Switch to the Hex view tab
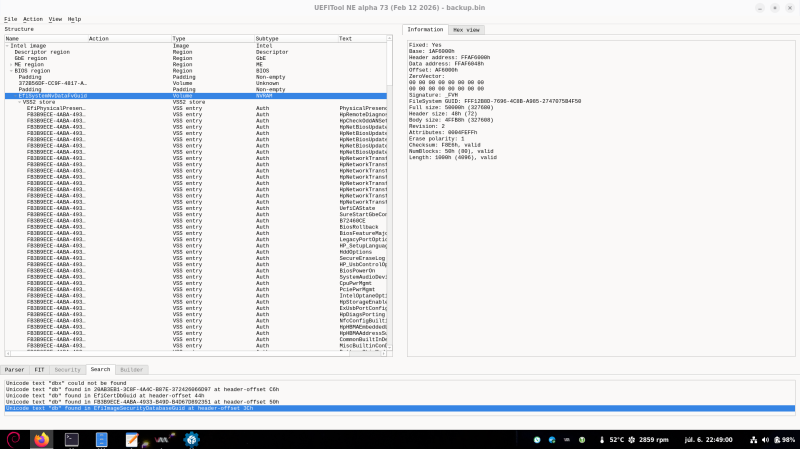The width and height of the screenshot is (800, 449). pyautogui.click(x=466, y=30)
